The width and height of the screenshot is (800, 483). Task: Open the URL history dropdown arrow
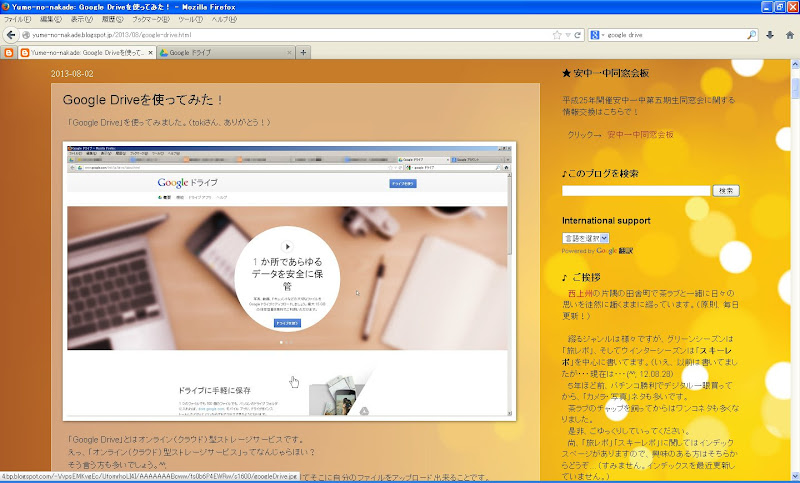[x=568, y=35]
